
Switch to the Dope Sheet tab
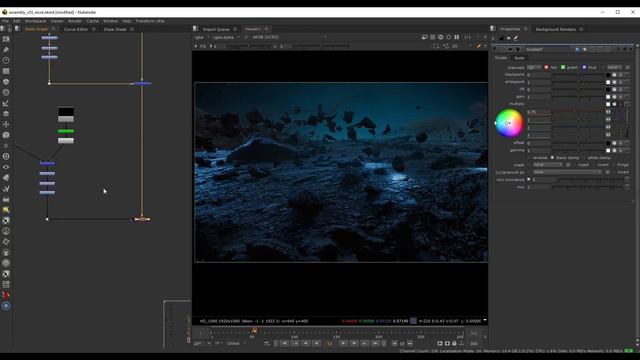(x=115, y=29)
